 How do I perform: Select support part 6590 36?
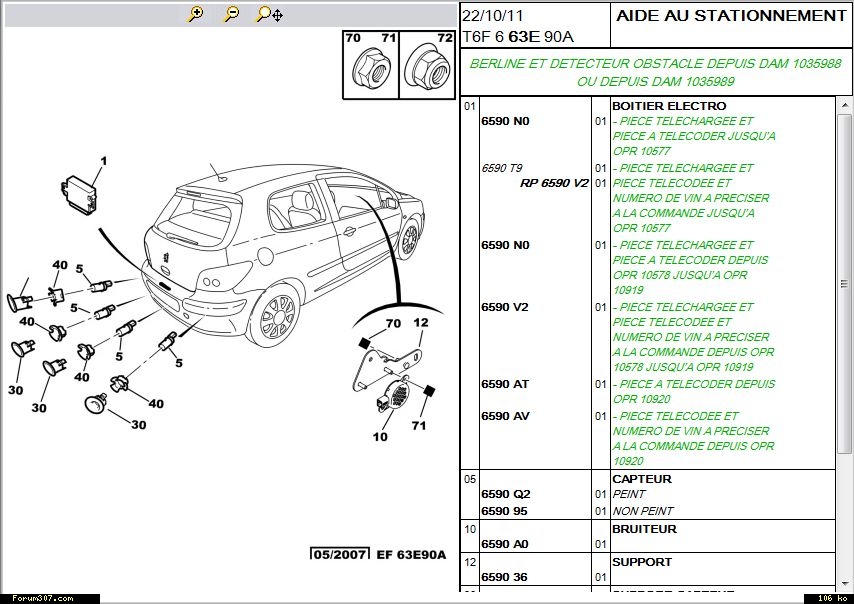point(505,577)
